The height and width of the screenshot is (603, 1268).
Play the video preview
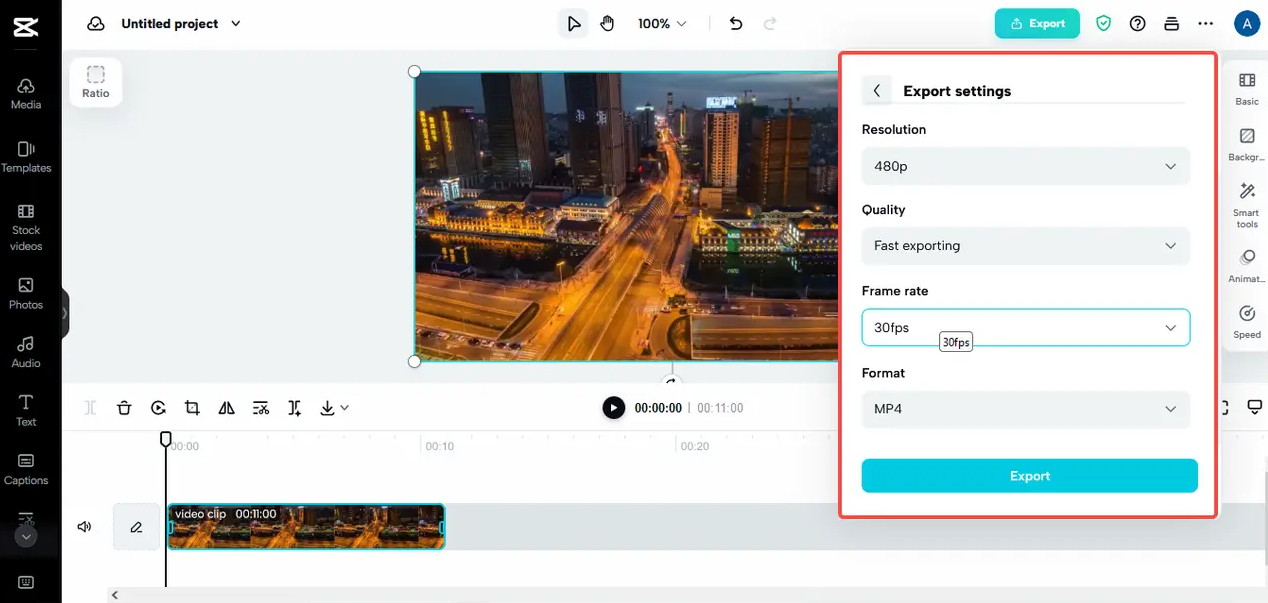coord(613,408)
